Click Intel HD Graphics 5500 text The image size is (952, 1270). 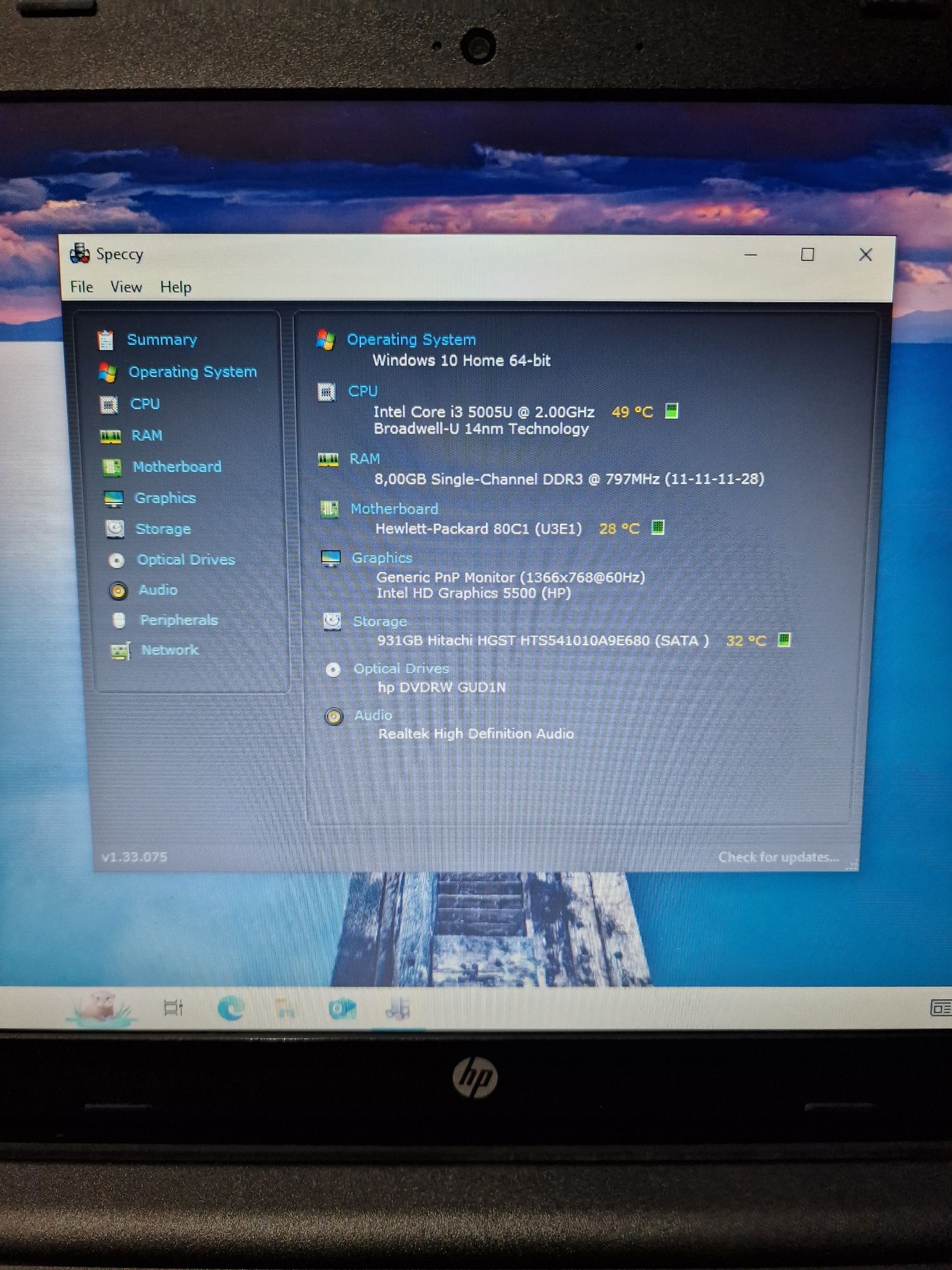tap(473, 593)
